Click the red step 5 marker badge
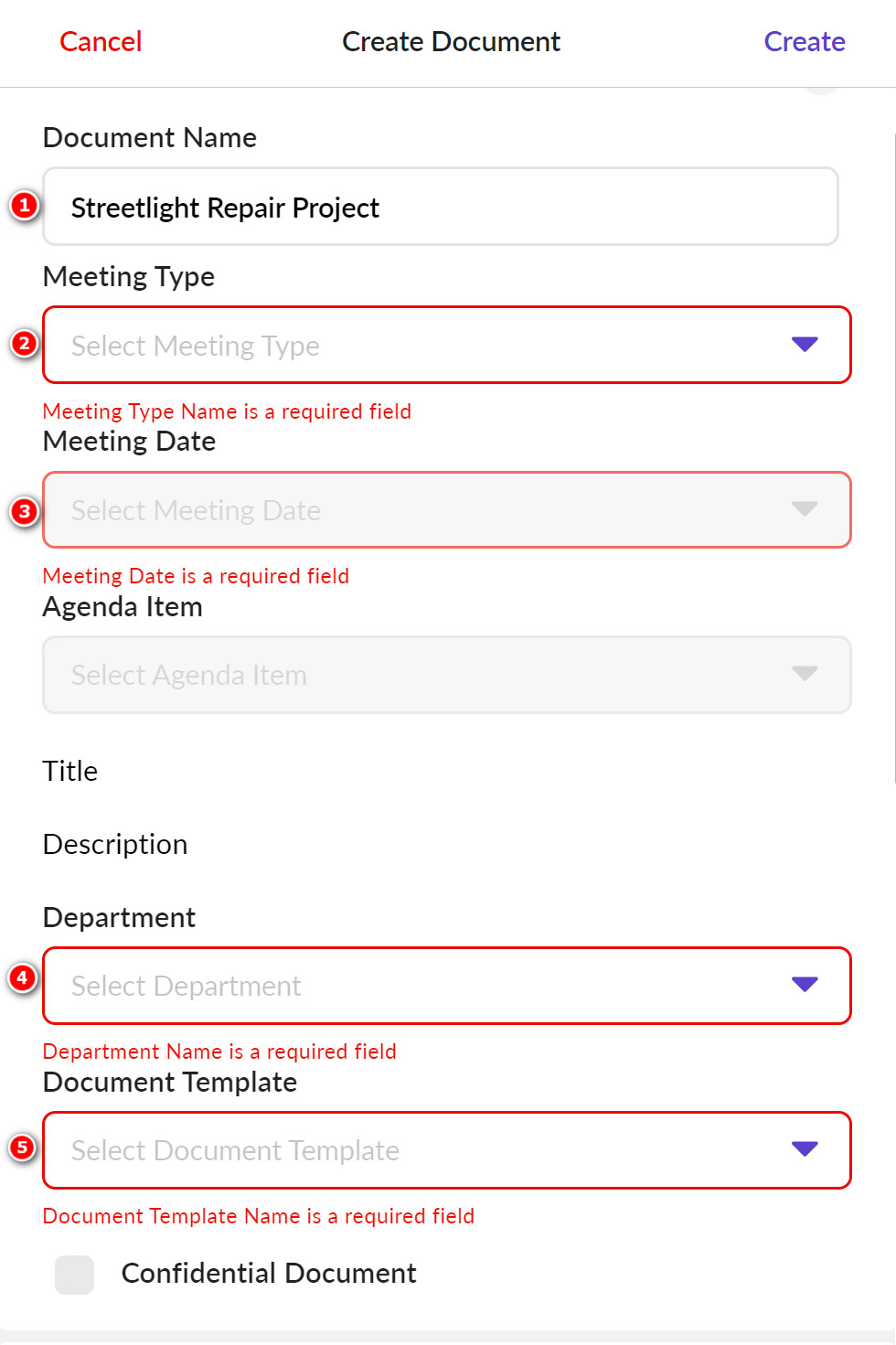 point(22,1147)
